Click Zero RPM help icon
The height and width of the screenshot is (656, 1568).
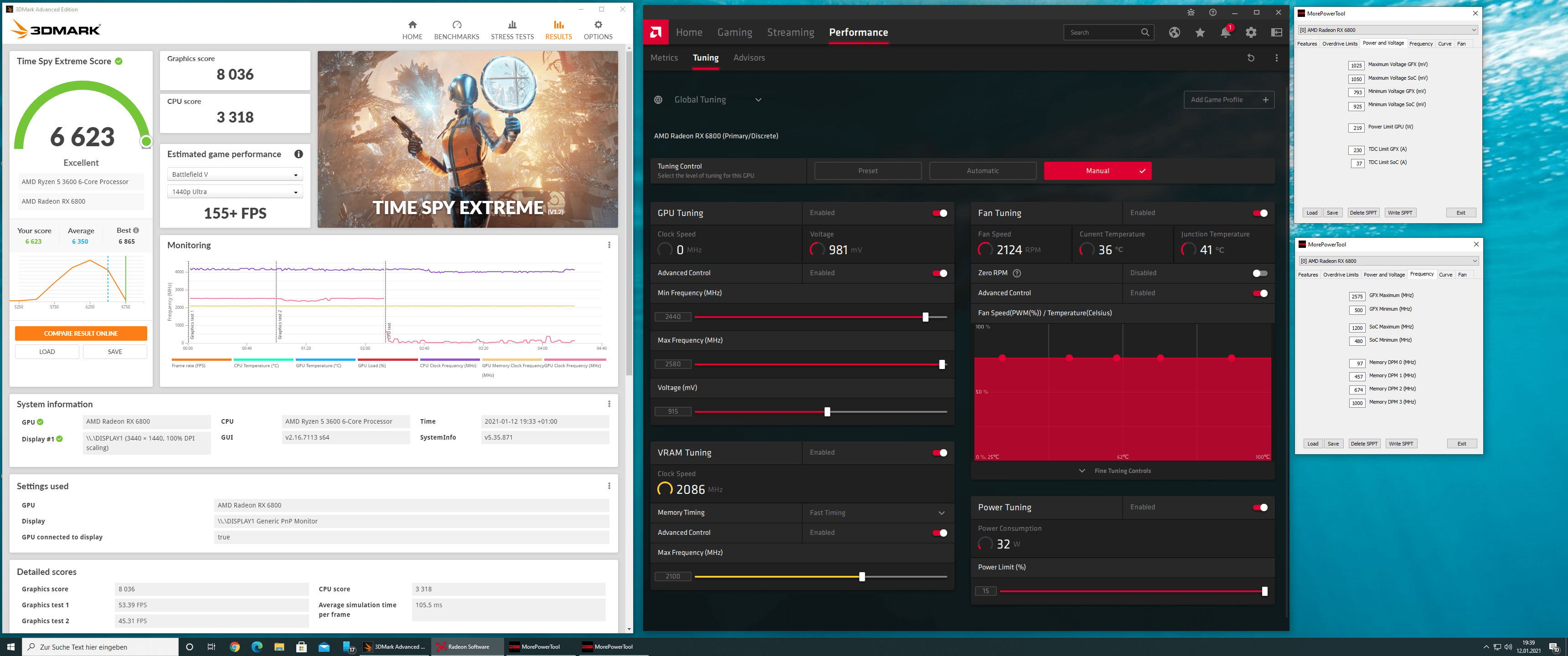point(1016,273)
